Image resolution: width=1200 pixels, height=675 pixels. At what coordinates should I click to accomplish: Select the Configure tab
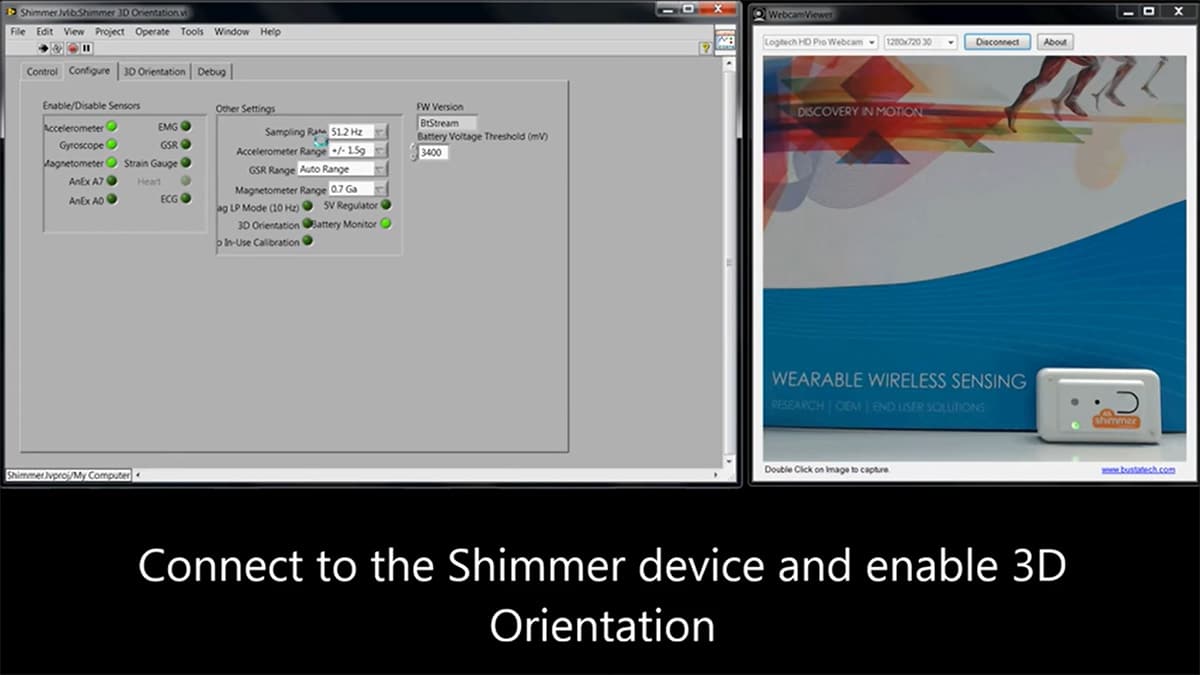(x=90, y=71)
